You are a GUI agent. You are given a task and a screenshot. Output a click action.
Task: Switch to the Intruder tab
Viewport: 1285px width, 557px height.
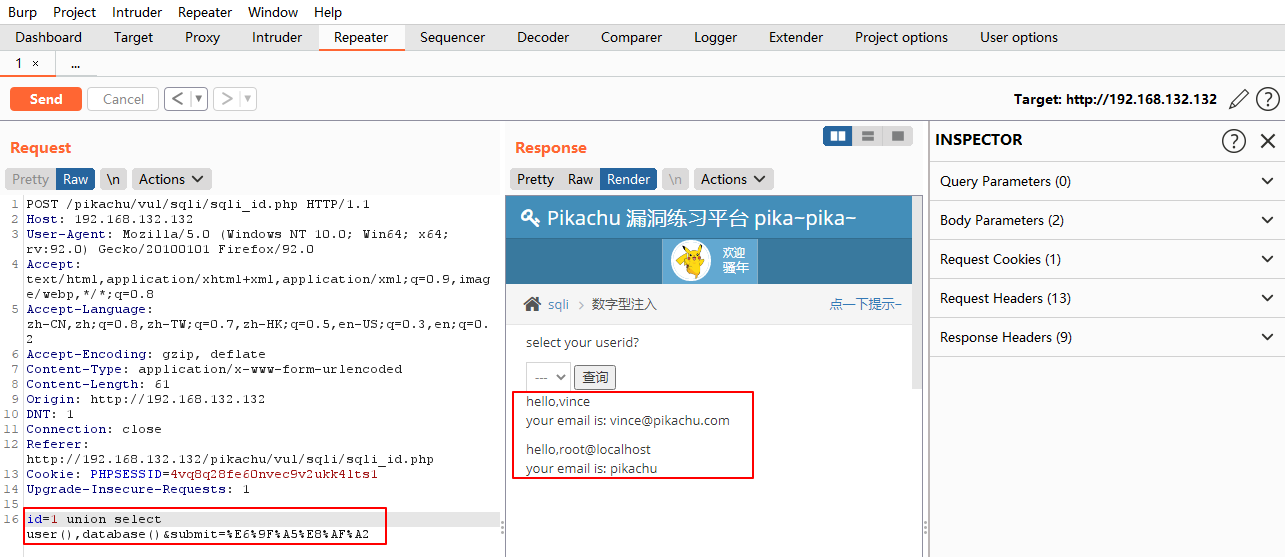[277, 37]
